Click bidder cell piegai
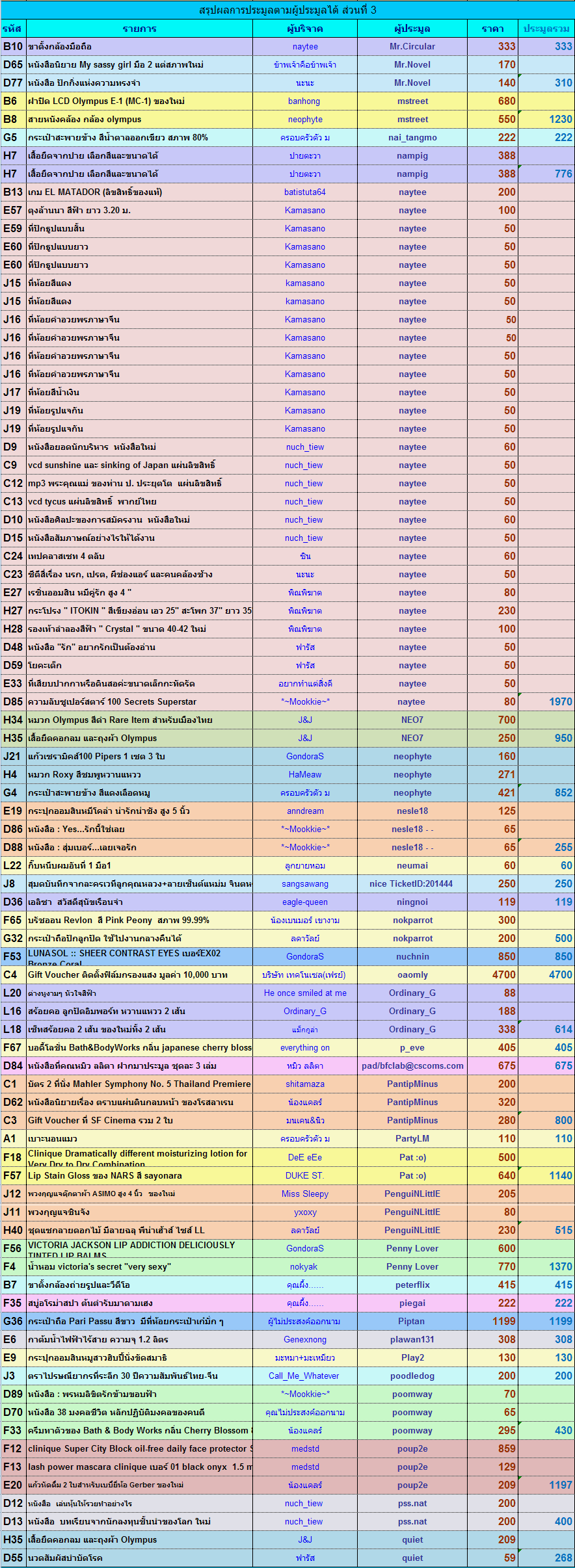This screenshot has width=575, height=1568. tap(412, 1303)
